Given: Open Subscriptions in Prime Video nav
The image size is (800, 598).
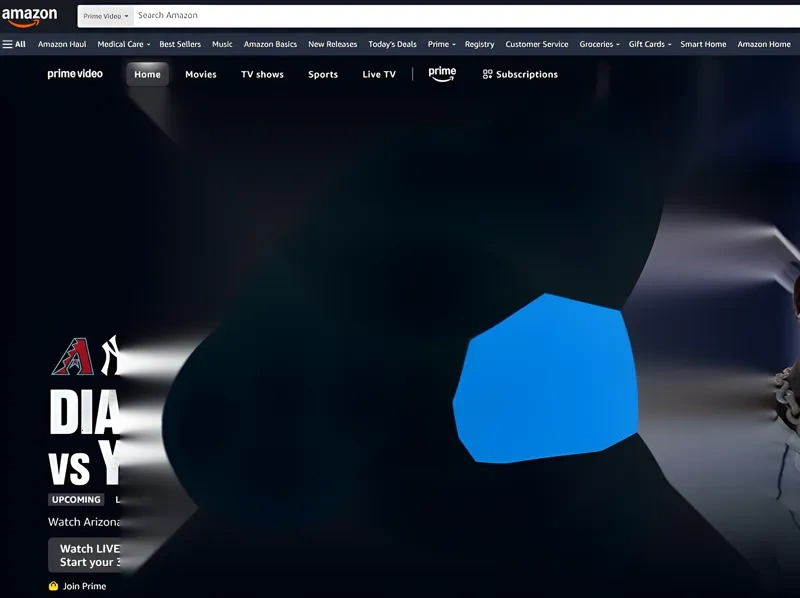Looking at the screenshot, I should pyautogui.click(x=520, y=74).
